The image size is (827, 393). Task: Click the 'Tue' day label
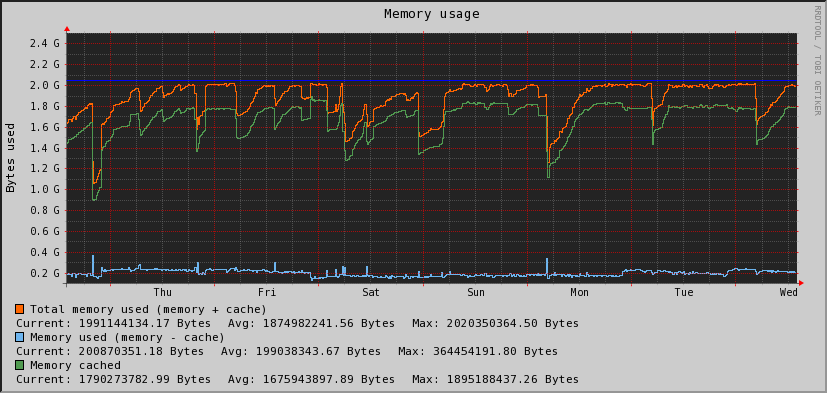coord(684,292)
